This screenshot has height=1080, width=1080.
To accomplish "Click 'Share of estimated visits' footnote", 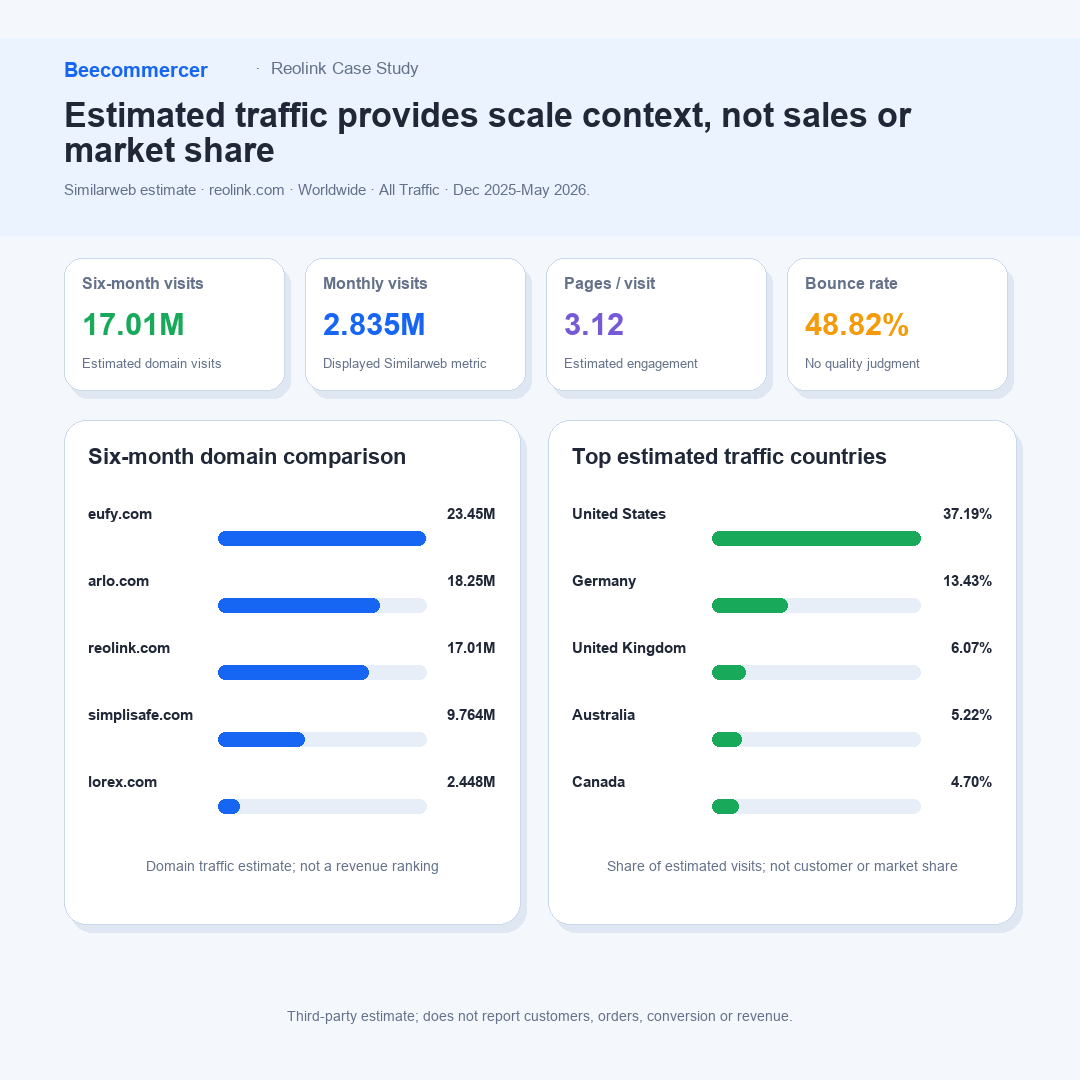I will point(782,866).
